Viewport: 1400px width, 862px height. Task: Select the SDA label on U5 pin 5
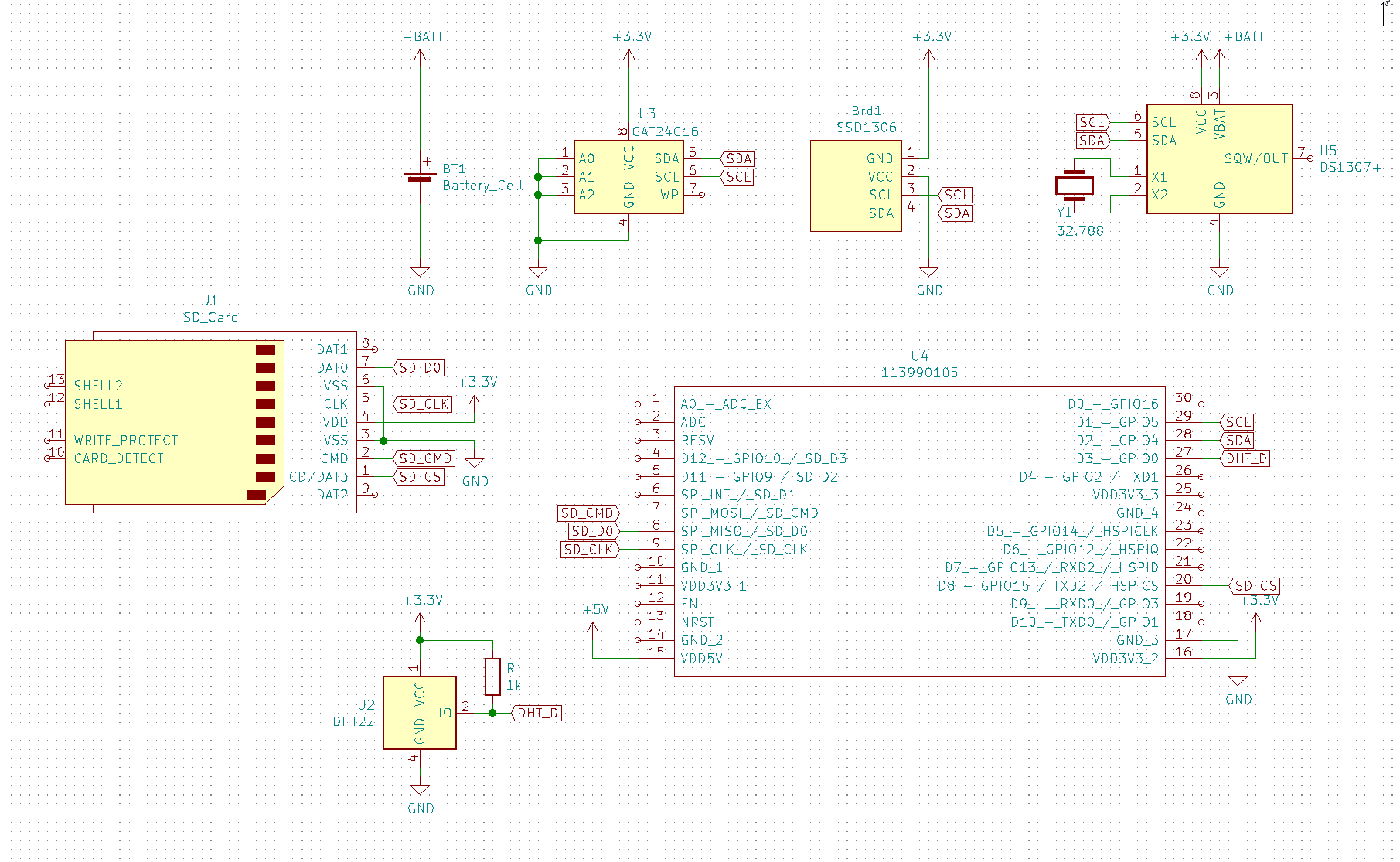1094,141
